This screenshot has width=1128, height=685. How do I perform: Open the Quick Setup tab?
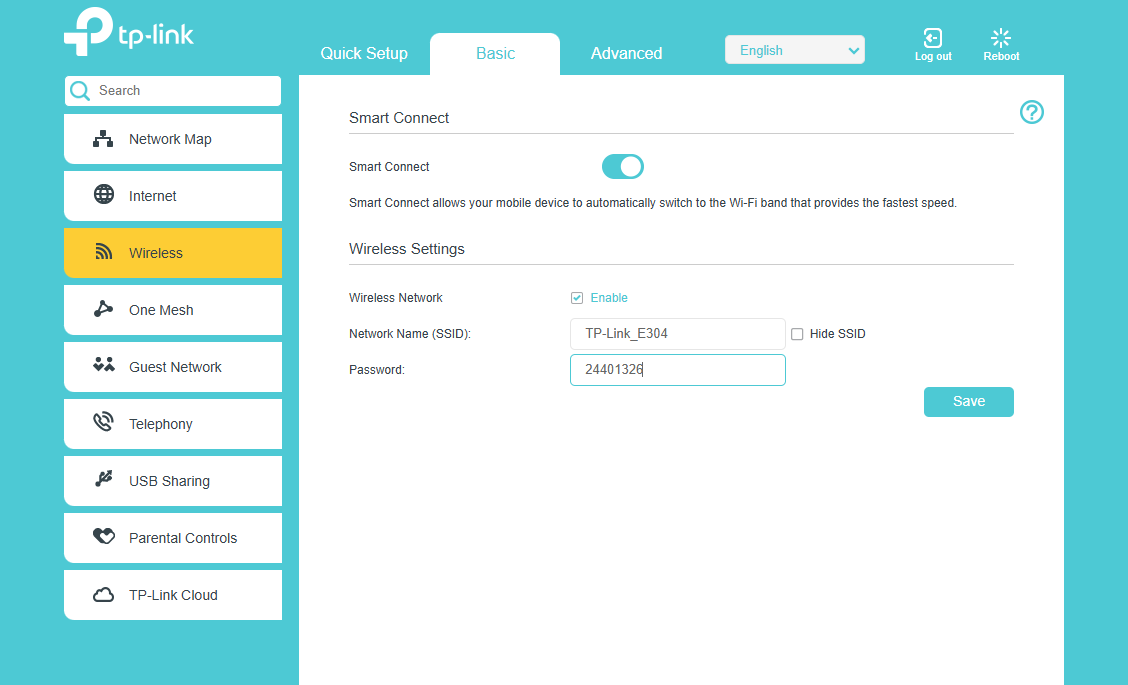click(364, 54)
